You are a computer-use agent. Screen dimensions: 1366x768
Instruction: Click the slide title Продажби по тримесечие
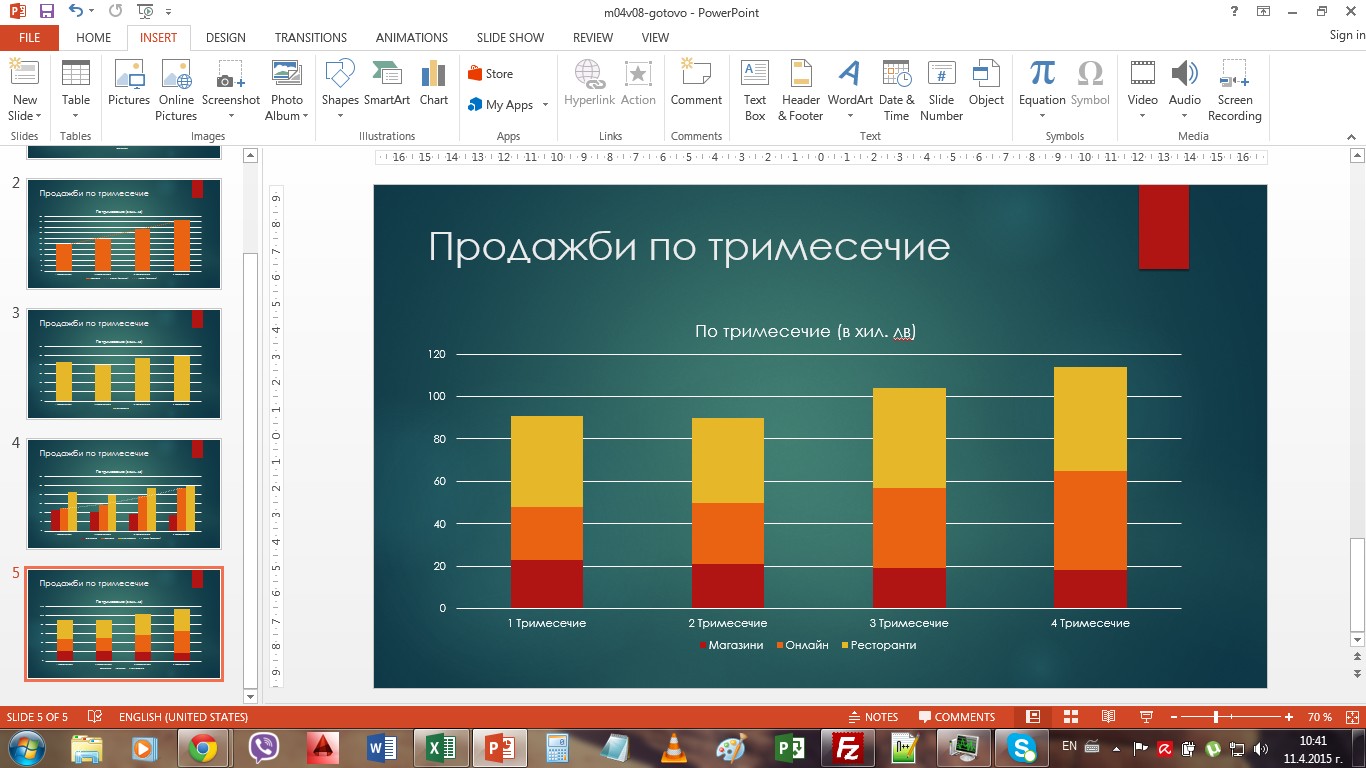point(689,246)
